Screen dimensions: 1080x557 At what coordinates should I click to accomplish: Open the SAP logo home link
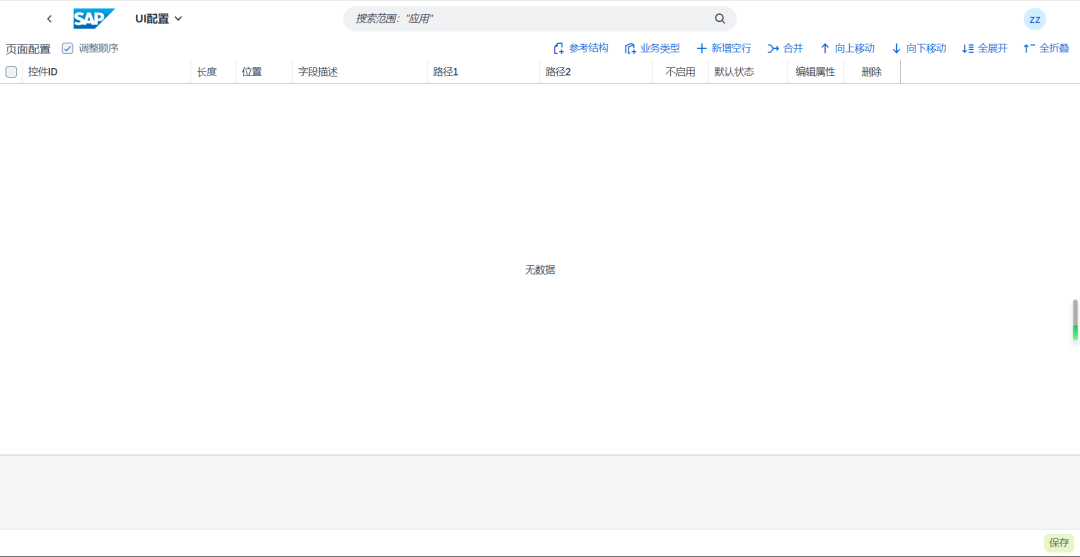(x=94, y=19)
